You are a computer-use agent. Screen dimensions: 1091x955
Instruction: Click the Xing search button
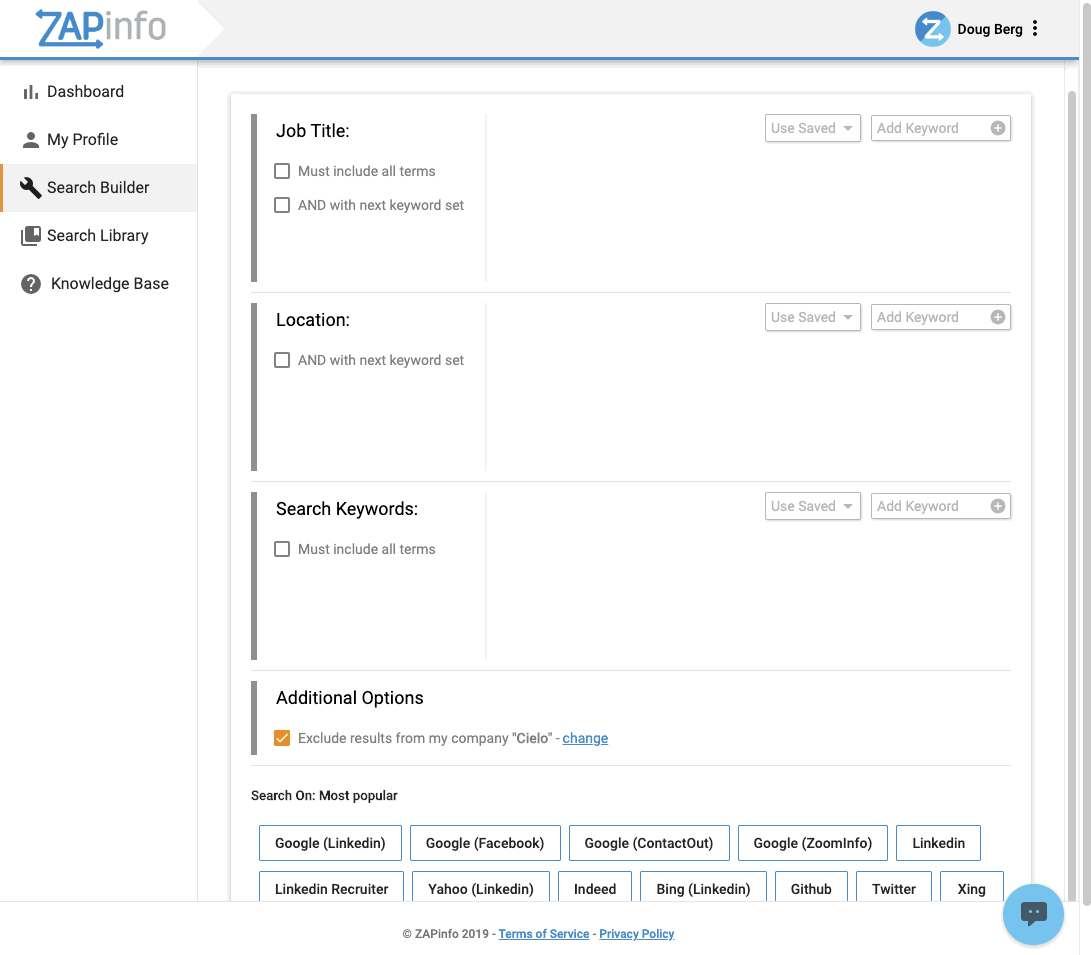(971, 888)
